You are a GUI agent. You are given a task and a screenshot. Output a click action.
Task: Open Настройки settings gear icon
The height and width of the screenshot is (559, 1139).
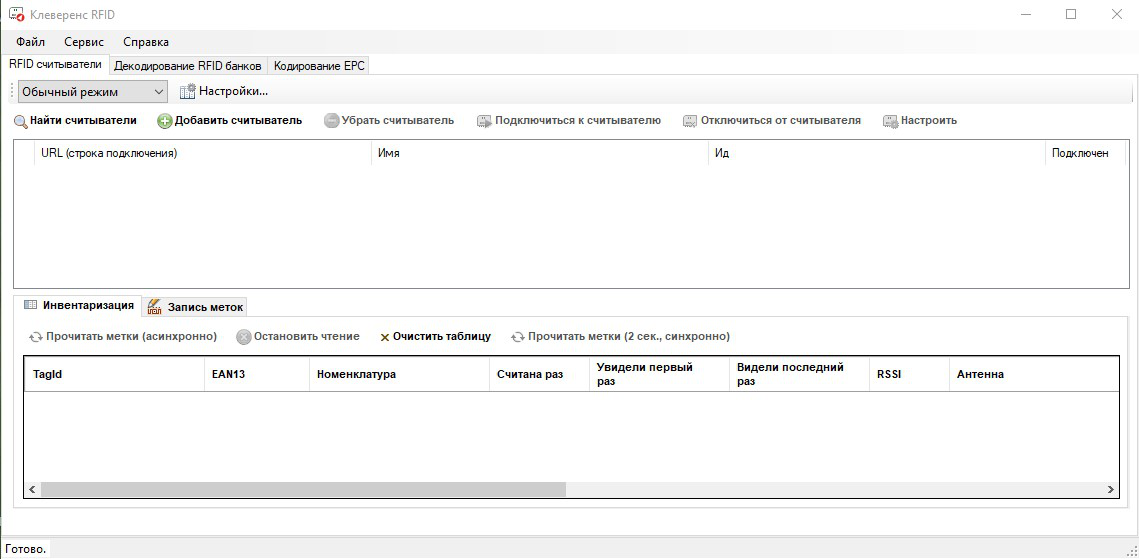coord(187,92)
